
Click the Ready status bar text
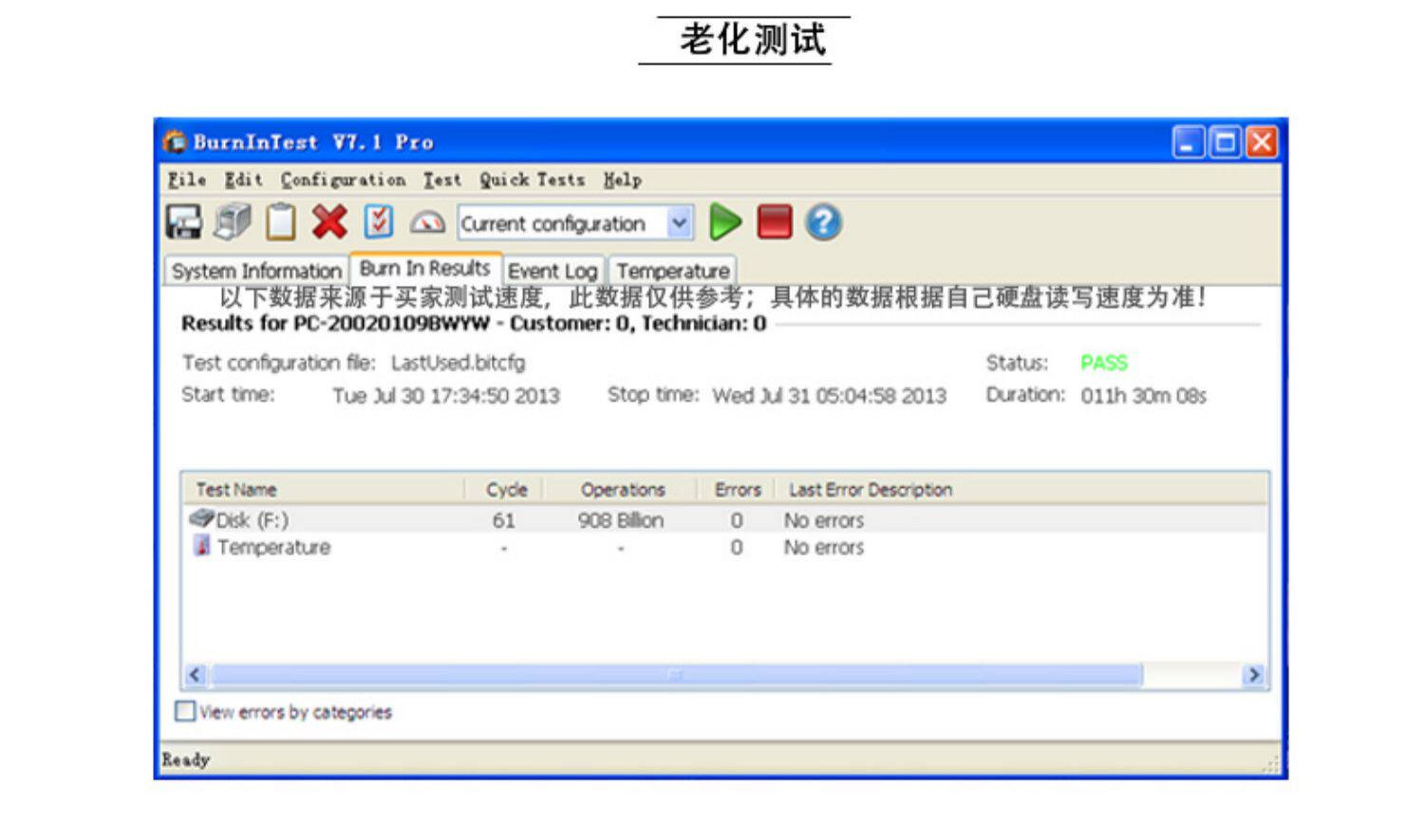(x=186, y=759)
